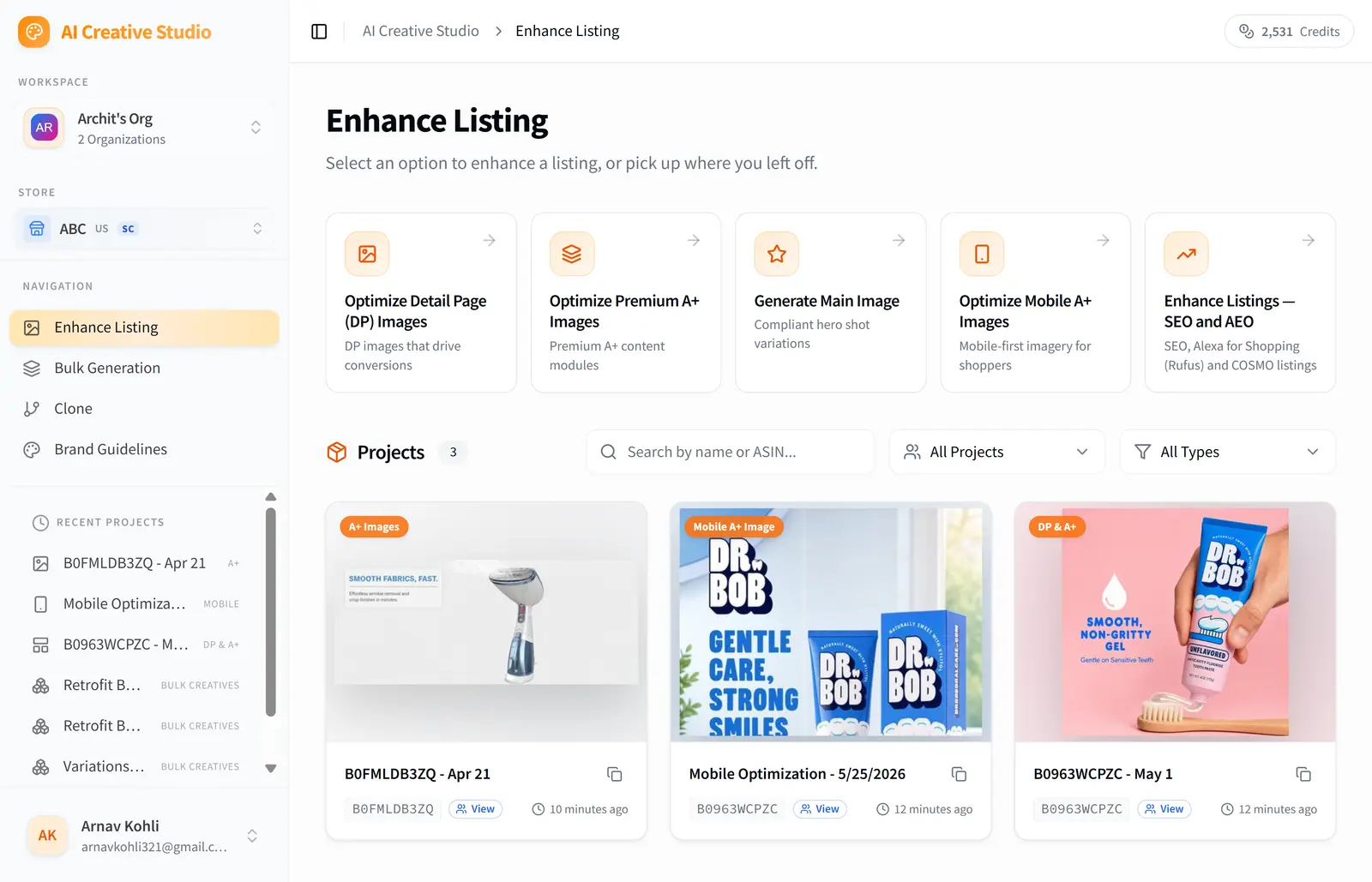
Task: Click Search by name or ASIN field
Action: [731, 452]
